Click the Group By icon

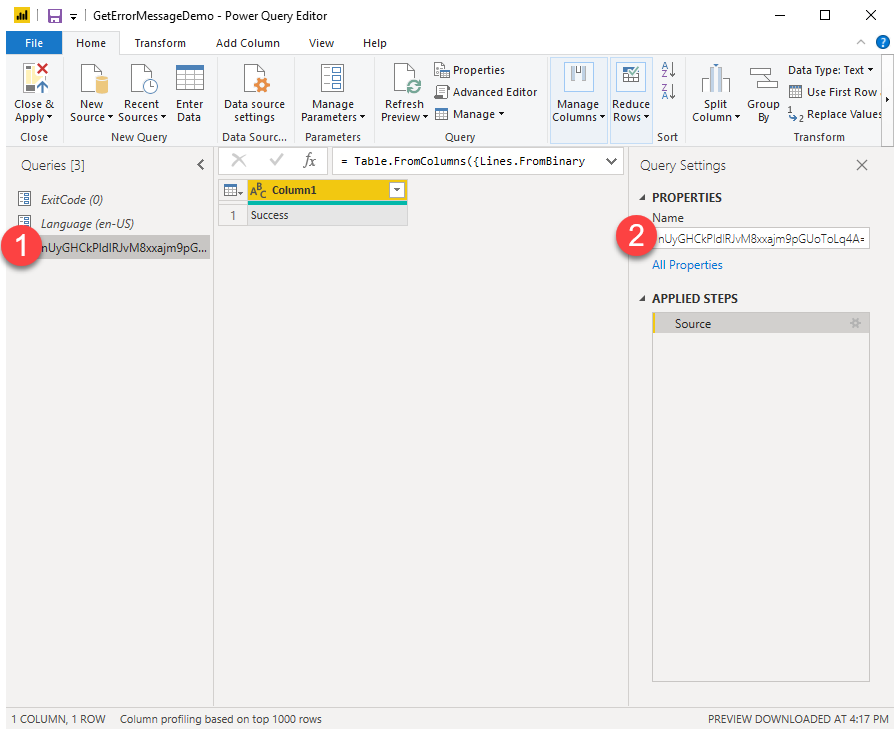[x=763, y=78]
